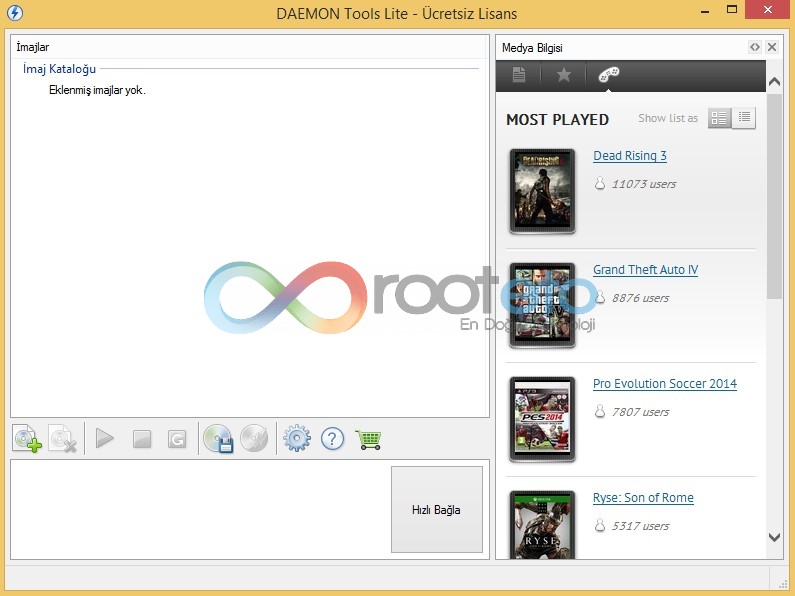
Task: Undock Medya Bilgisi panel with arrows icon
Action: coord(755,47)
